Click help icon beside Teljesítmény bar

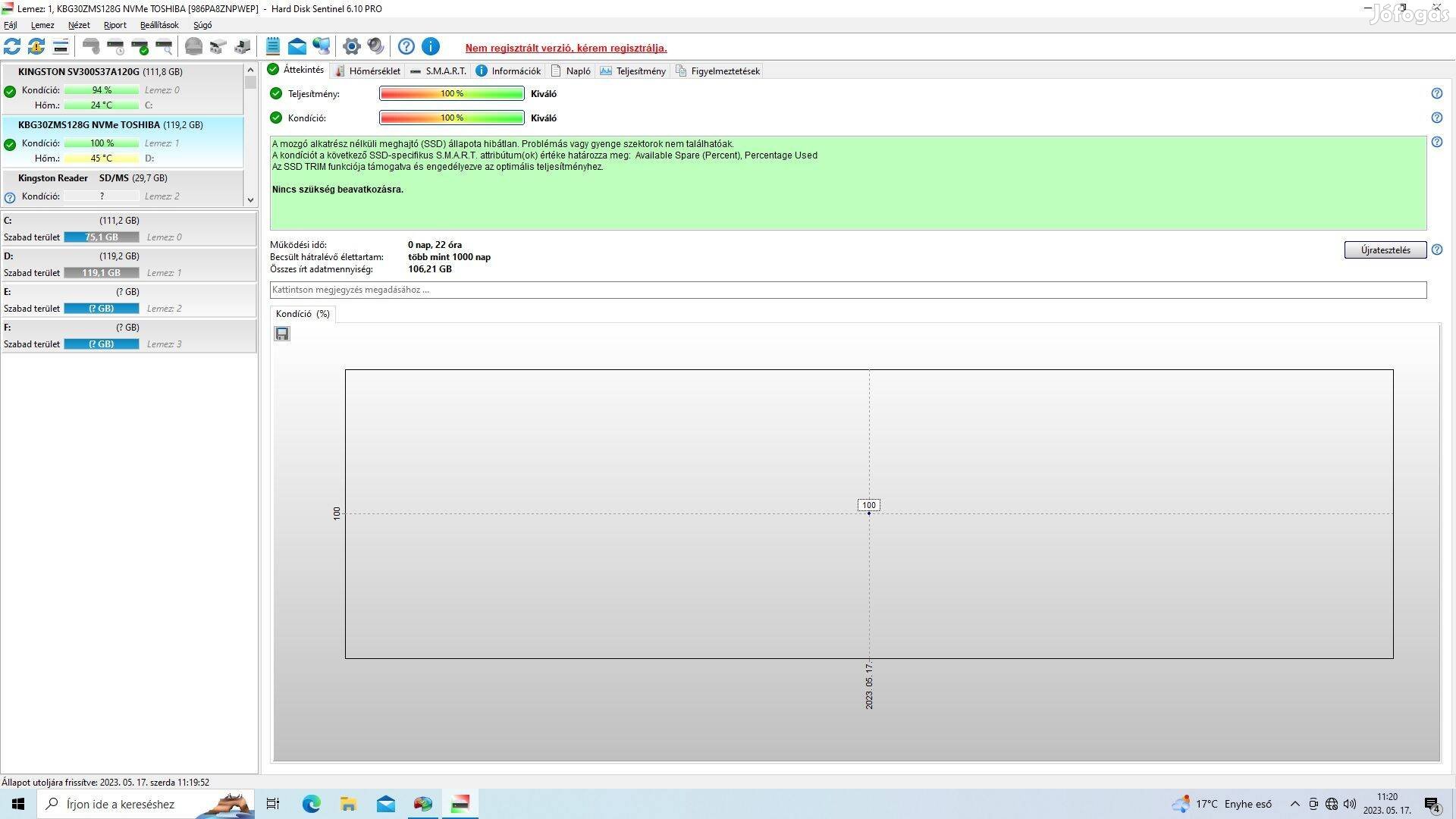[x=1436, y=93]
